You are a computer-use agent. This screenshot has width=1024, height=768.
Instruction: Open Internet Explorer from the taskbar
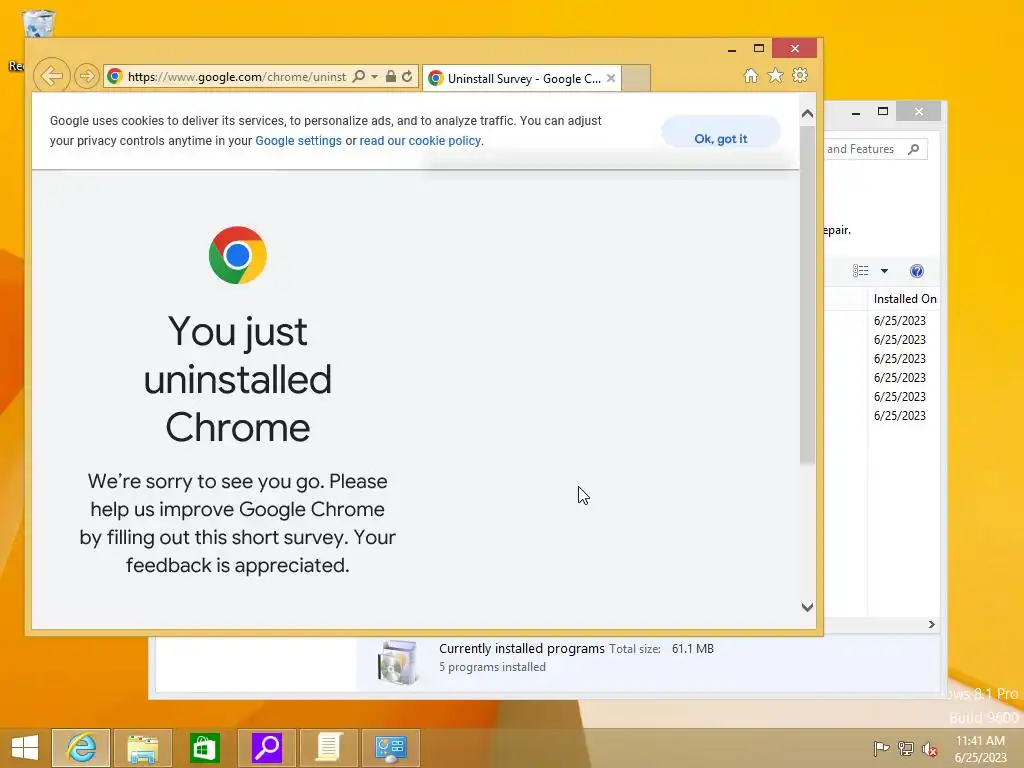click(81, 747)
